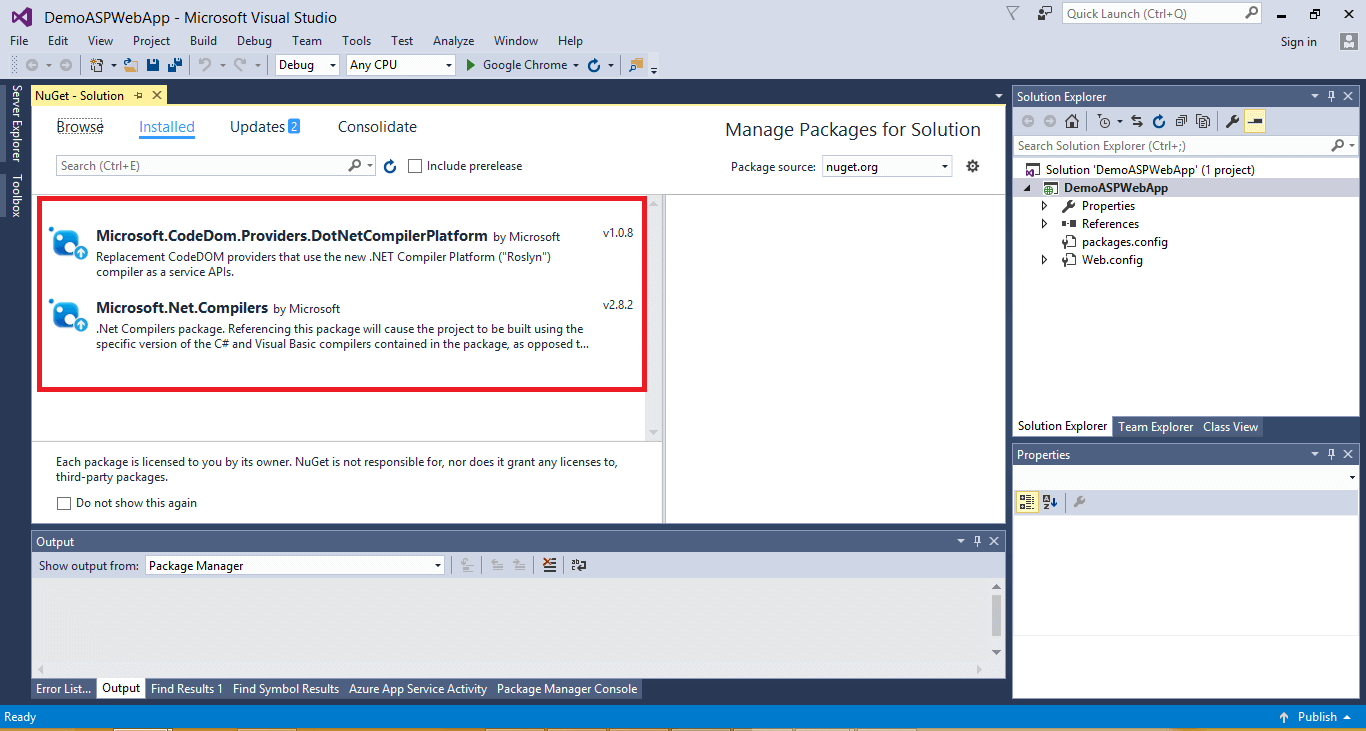The width and height of the screenshot is (1366, 731).
Task: Open Find in Files toolbar icon
Action: pos(636,65)
